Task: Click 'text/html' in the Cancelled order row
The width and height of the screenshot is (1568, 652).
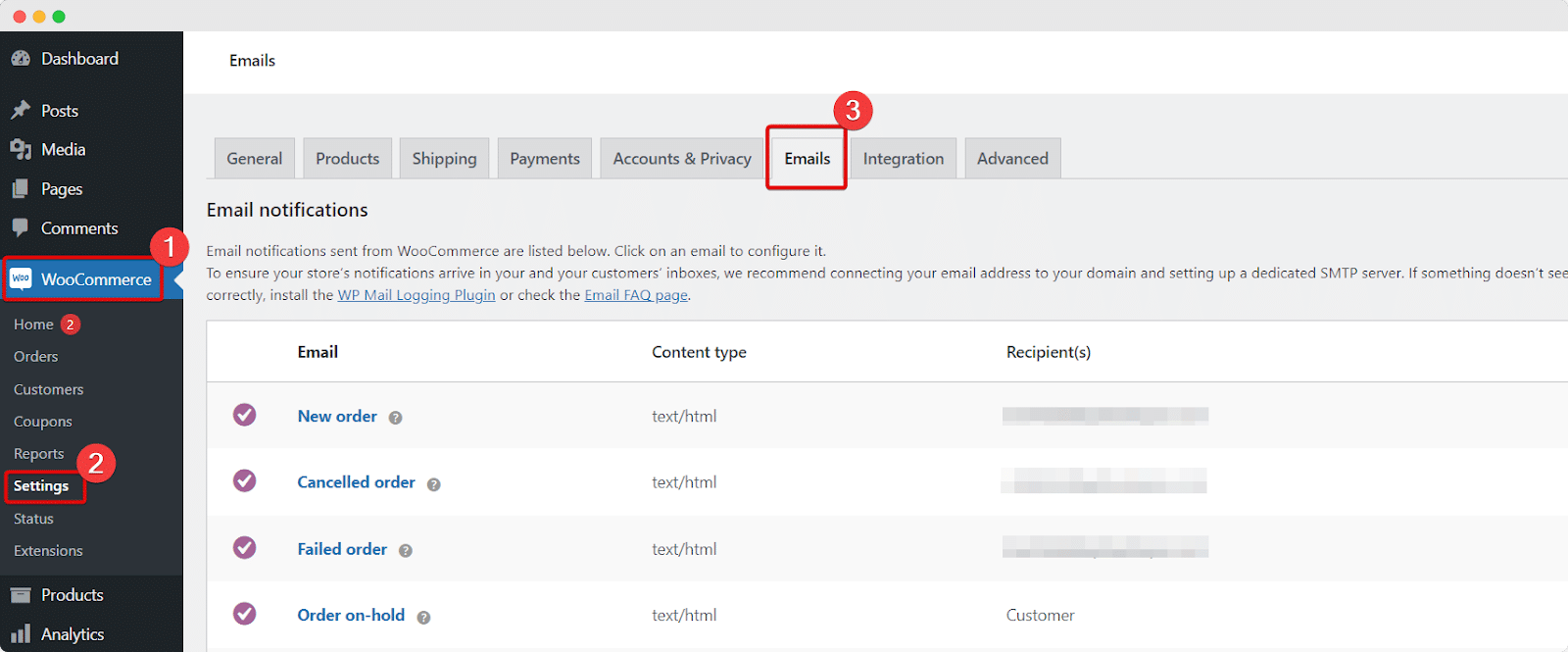Action: click(x=684, y=482)
